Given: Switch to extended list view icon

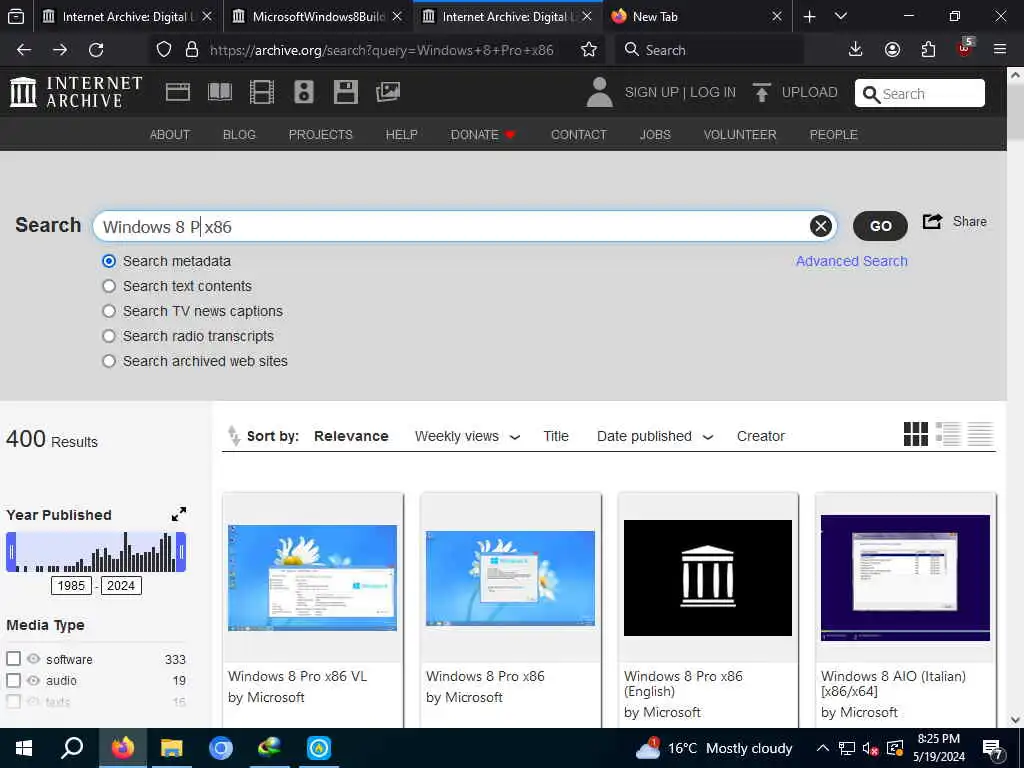Looking at the screenshot, I should [948, 434].
